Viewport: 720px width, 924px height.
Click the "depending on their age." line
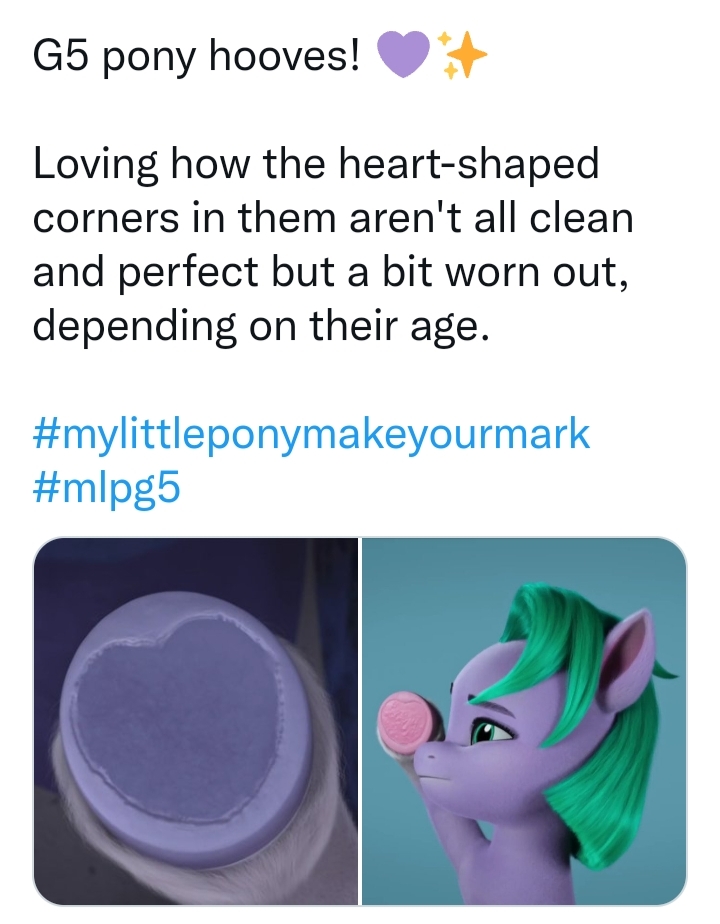coord(262,325)
